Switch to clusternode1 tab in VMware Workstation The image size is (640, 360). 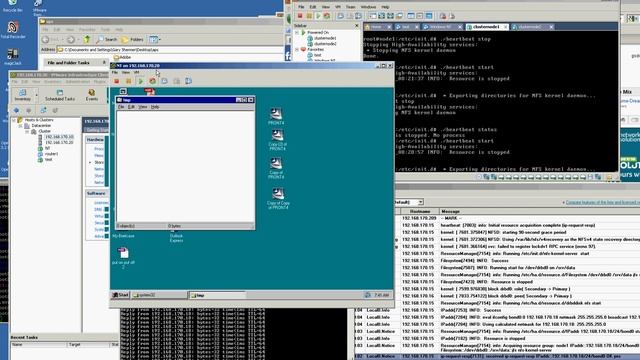coord(487,27)
